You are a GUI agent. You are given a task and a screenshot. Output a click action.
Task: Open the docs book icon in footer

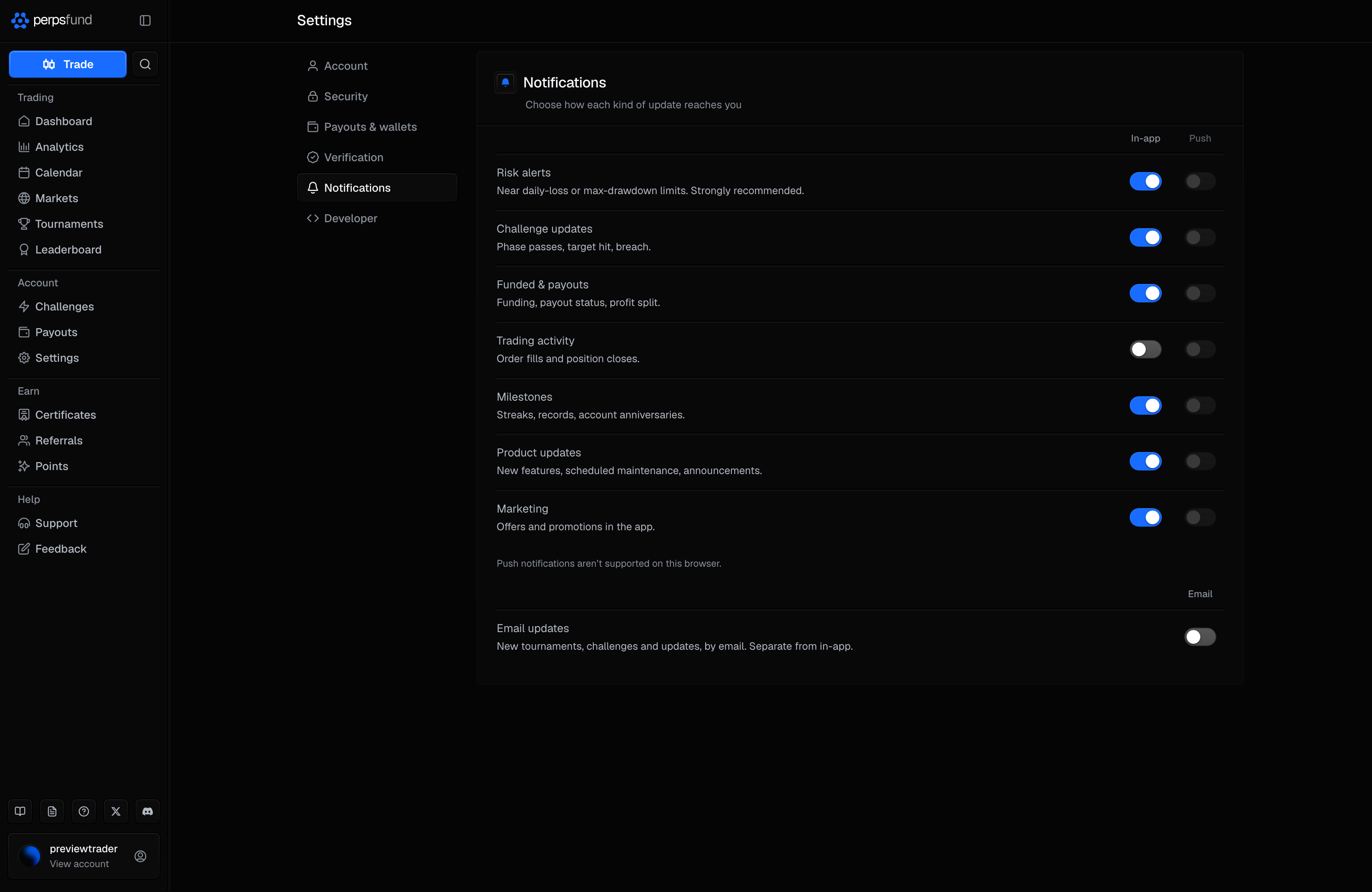(x=20, y=811)
